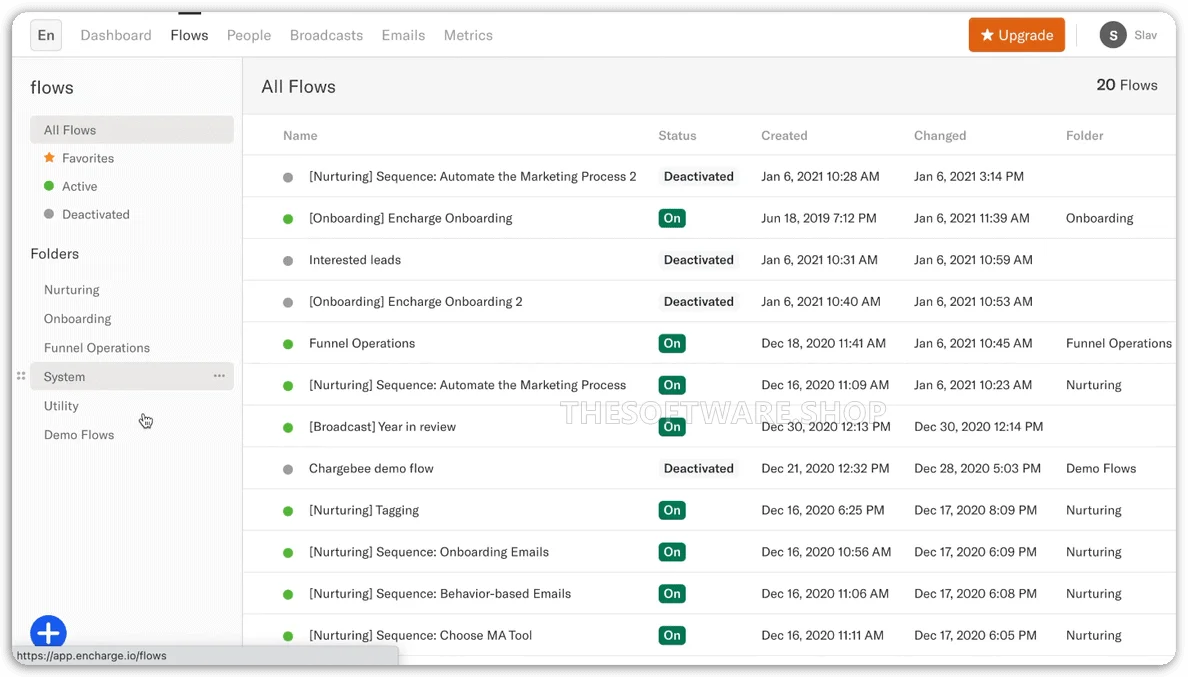Image resolution: width=1188 pixels, height=677 pixels.
Task: Switch to the Metrics tab
Action: tap(468, 35)
